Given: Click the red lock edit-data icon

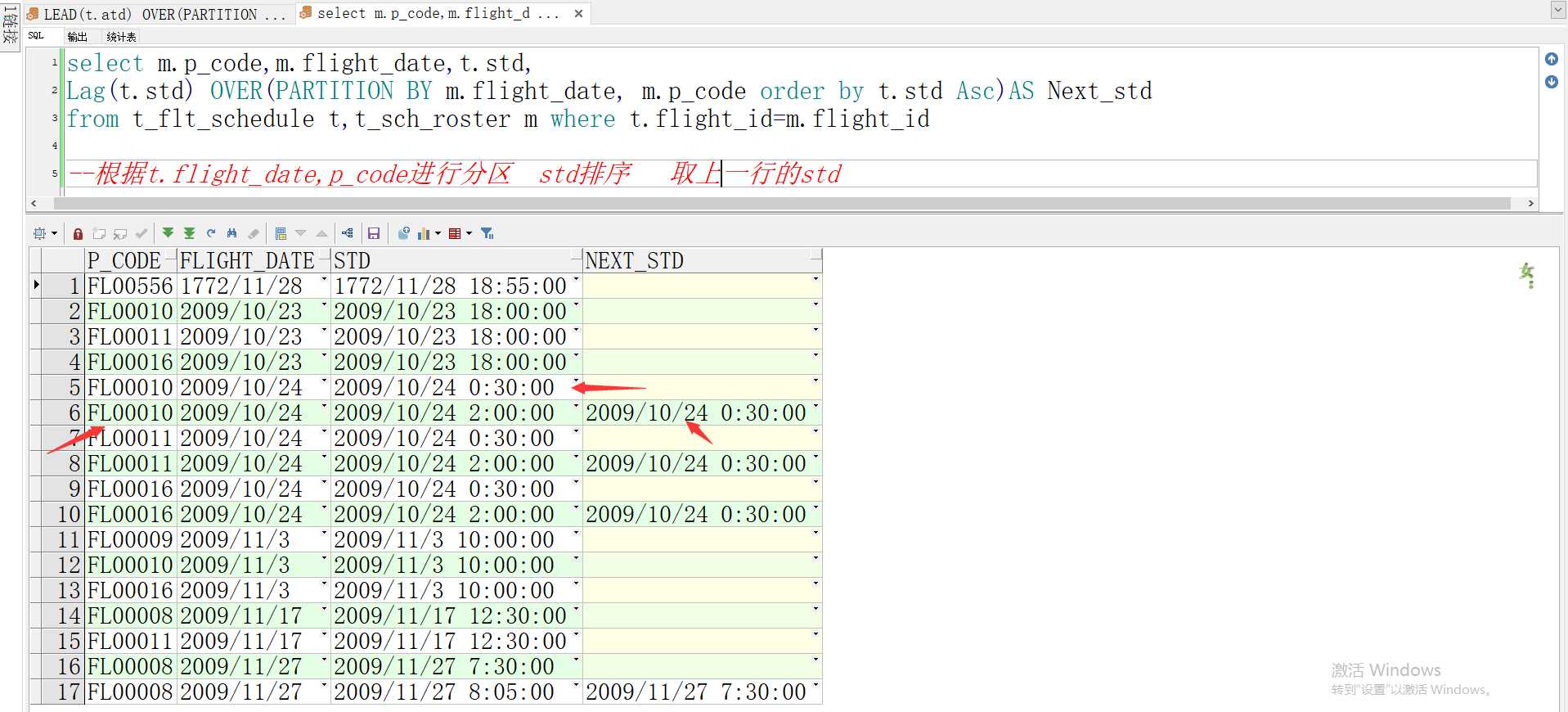Looking at the screenshot, I should tap(78, 233).
